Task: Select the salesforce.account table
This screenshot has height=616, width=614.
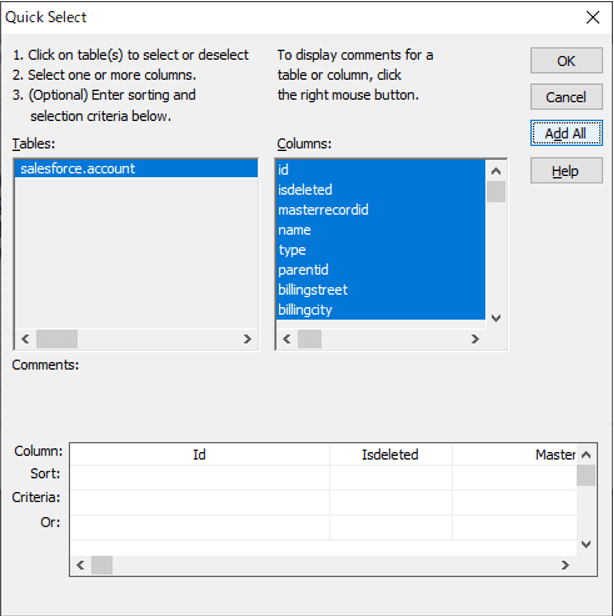Action: click(x=78, y=169)
